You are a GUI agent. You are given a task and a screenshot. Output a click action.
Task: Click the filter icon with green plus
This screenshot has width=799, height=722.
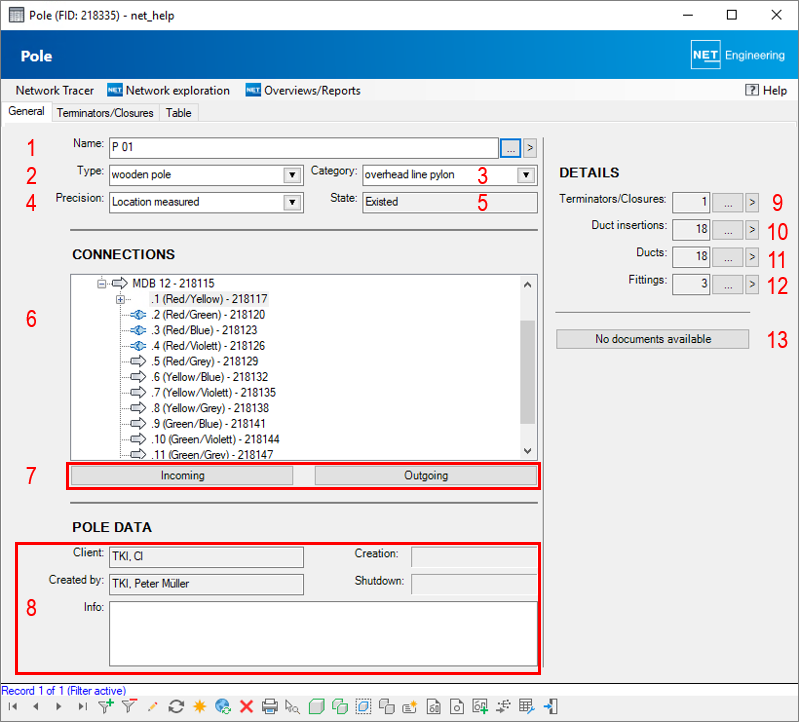click(x=106, y=707)
